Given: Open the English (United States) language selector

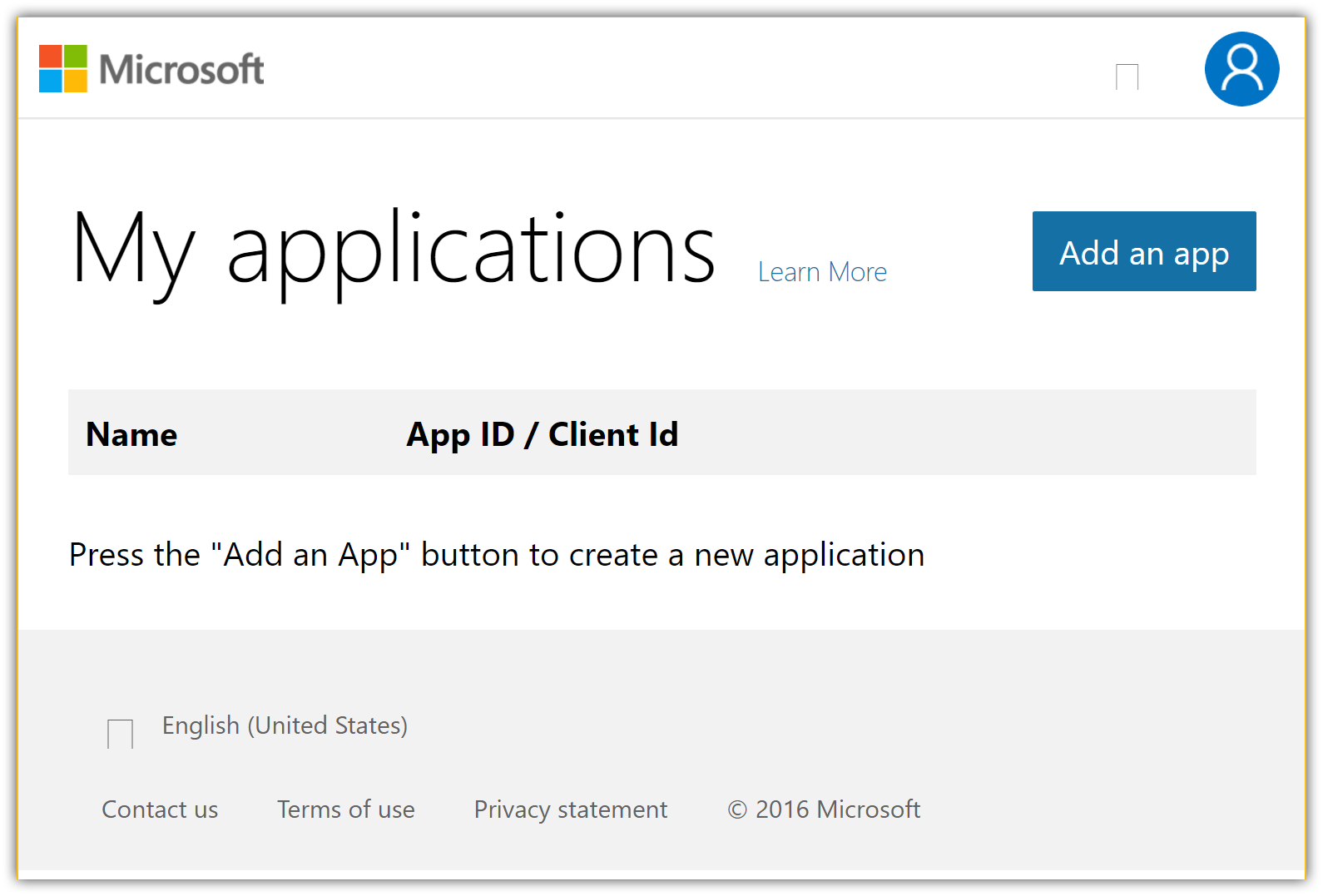Looking at the screenshot, I should (285, 725).
